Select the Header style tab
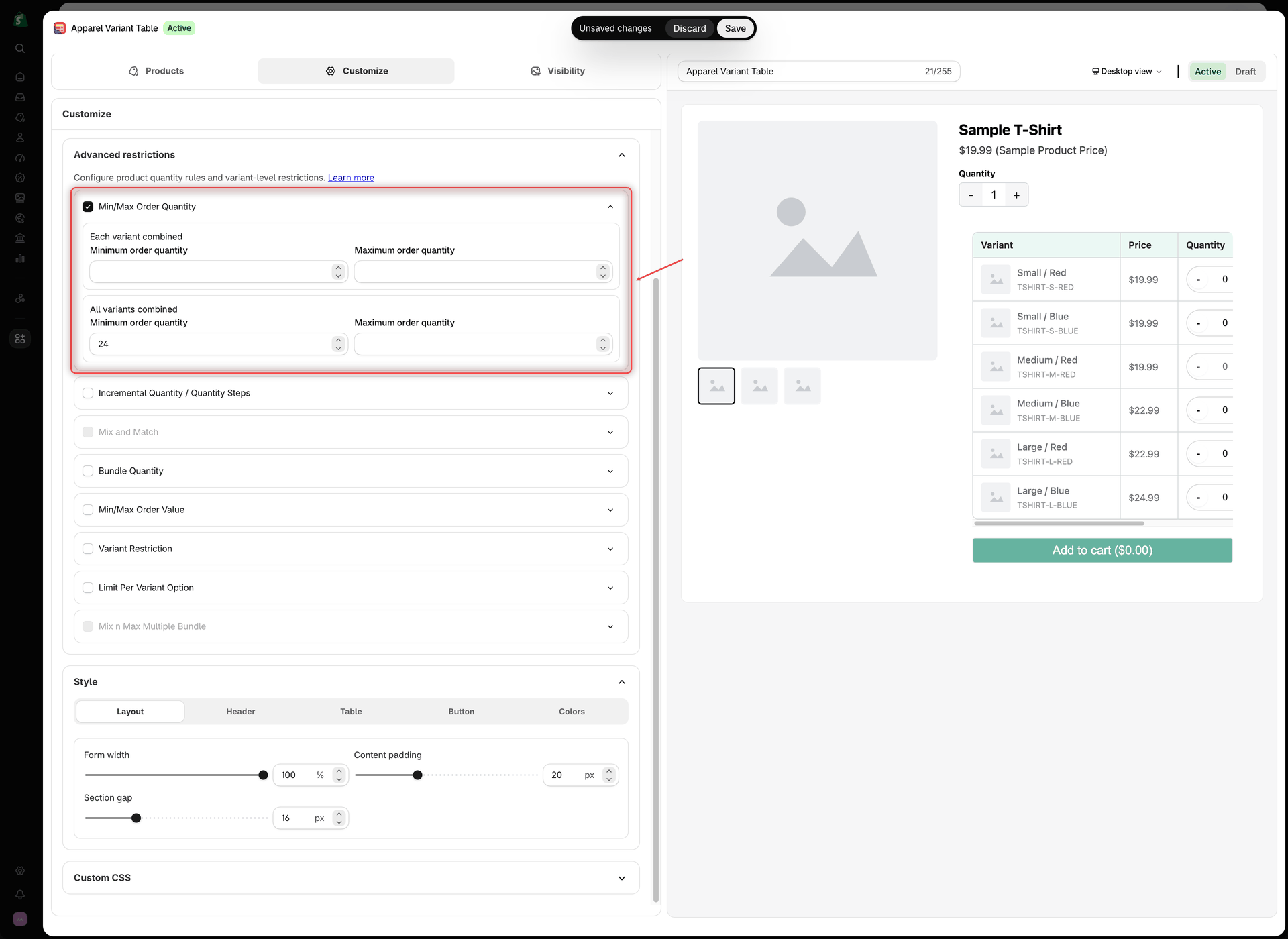 pos(241,712)
